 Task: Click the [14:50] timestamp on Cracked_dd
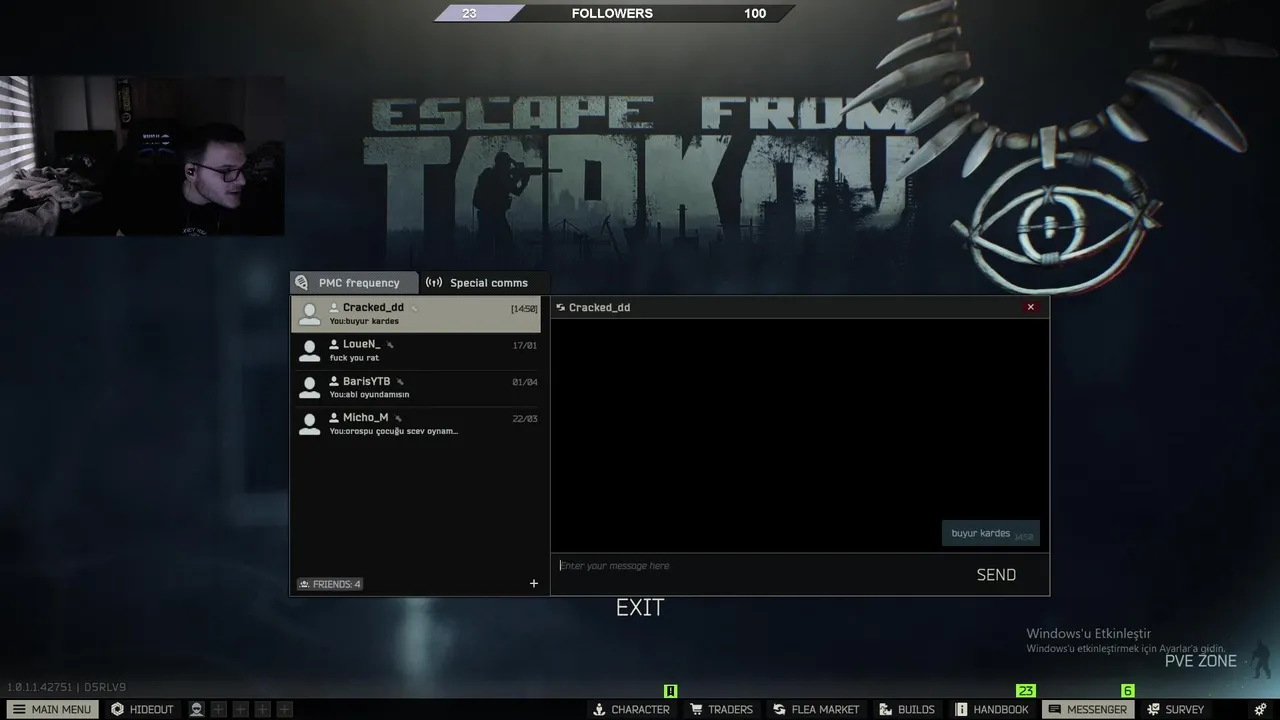(x=524, y=309)
